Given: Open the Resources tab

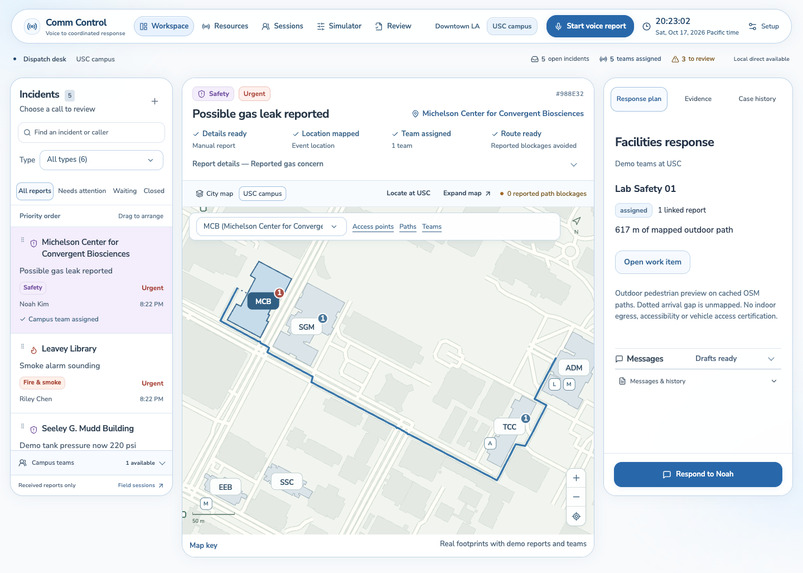Looking at the screenshot, I should pos(225,26).
